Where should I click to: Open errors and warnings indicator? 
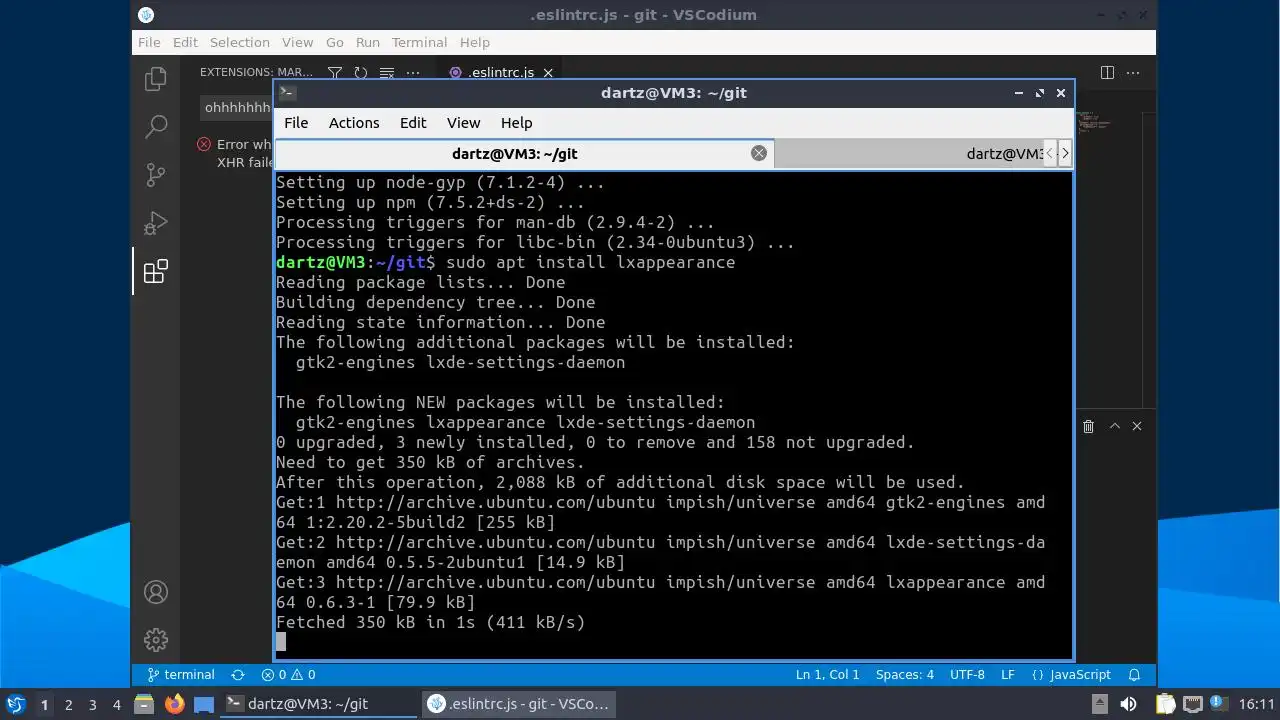pos(288,675)
